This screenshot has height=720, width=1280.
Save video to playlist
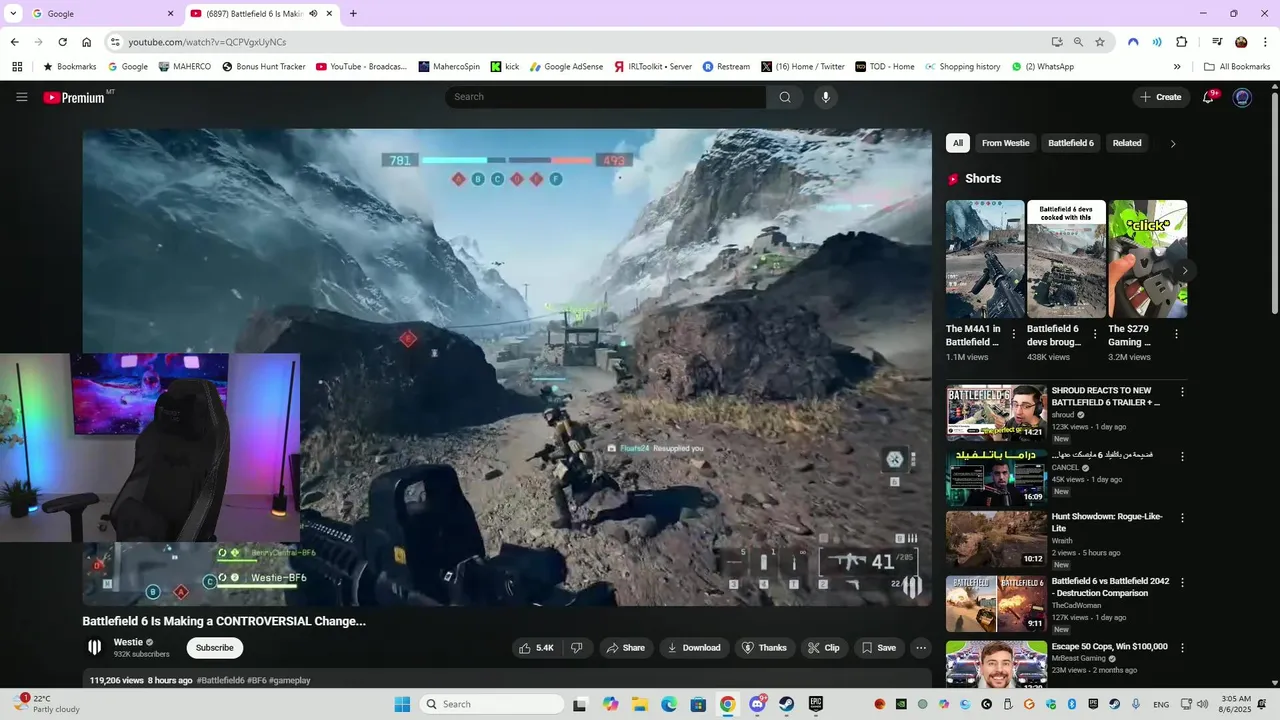click(x=879, y=648)
